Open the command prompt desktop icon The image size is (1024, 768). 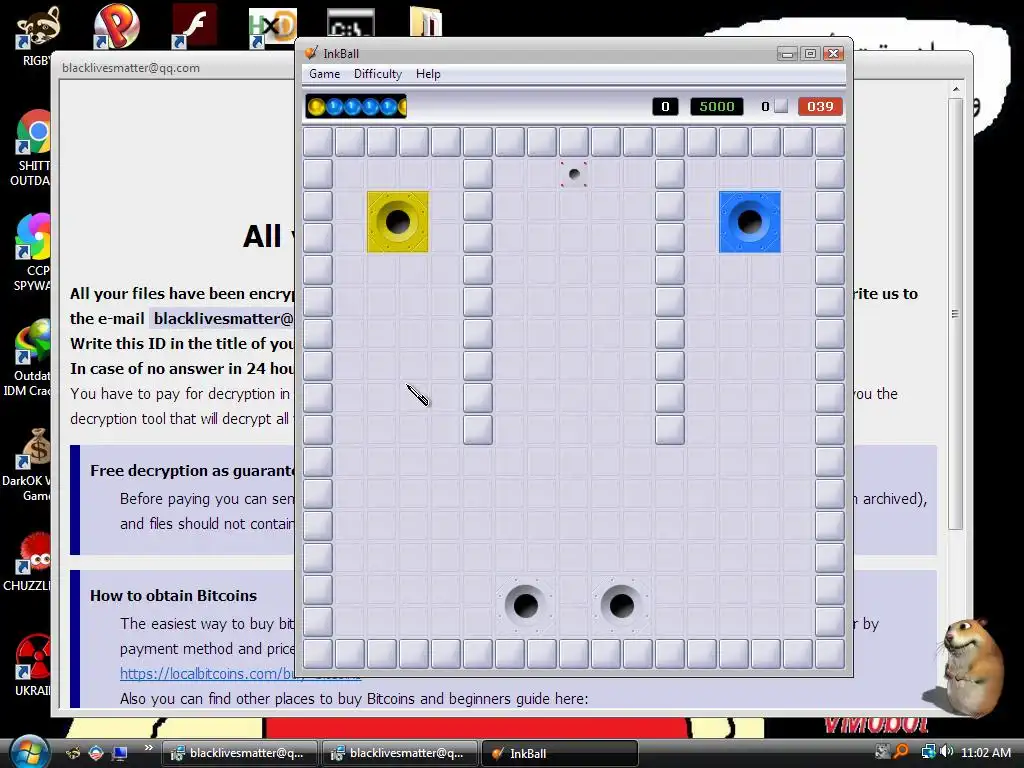point(351,22)
